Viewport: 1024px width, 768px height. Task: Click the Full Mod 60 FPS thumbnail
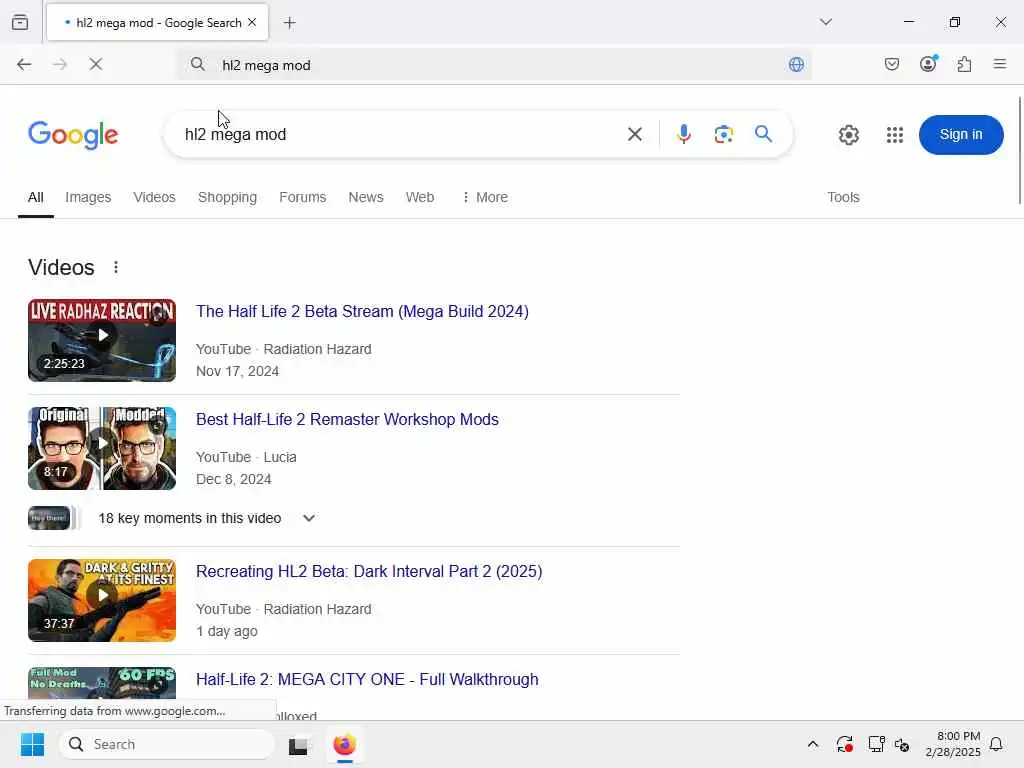tap(102, 683)
